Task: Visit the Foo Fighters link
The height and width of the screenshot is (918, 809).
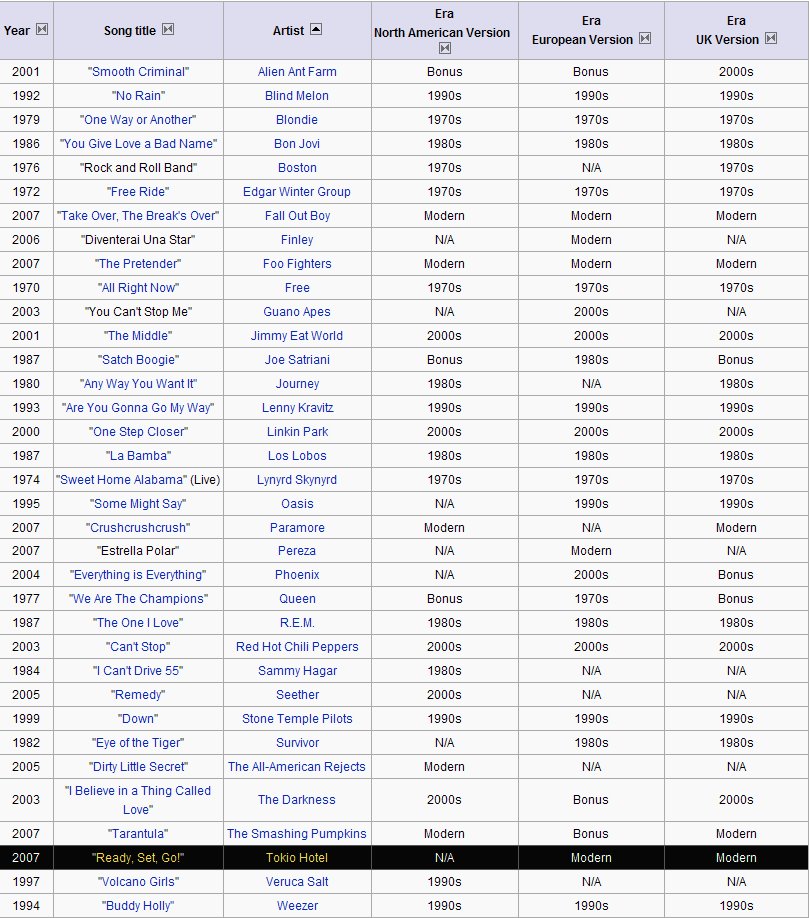Action: tap(297, 263)
